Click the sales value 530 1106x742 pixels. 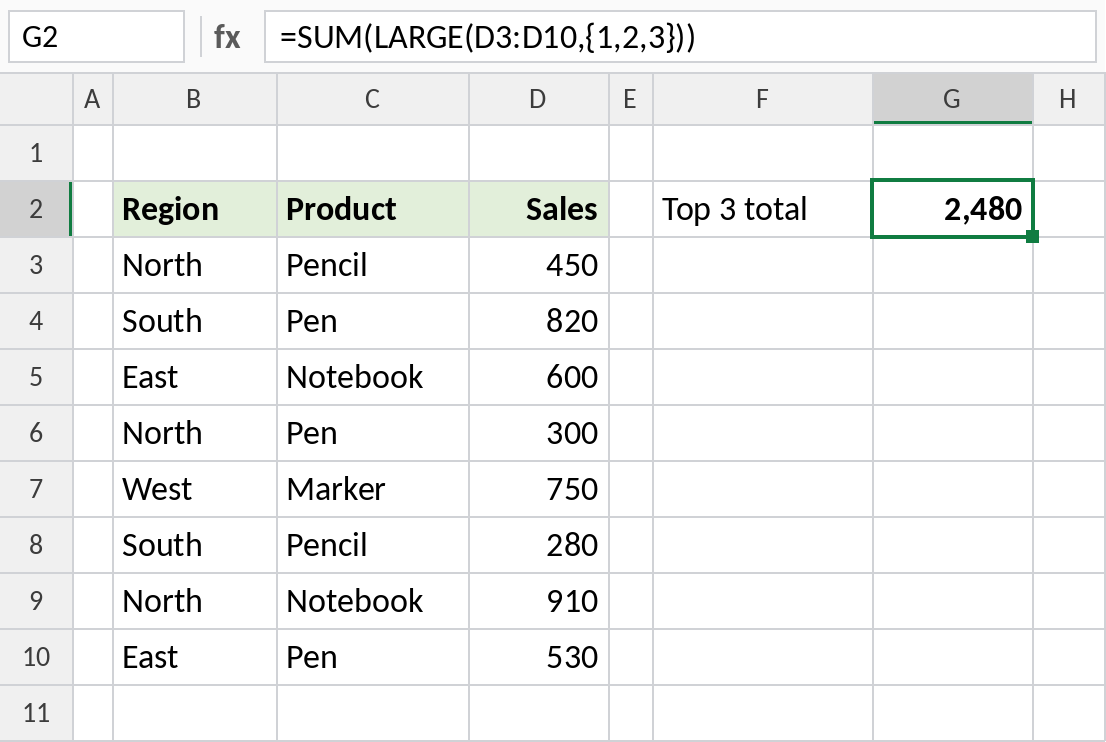coord(539,657)
